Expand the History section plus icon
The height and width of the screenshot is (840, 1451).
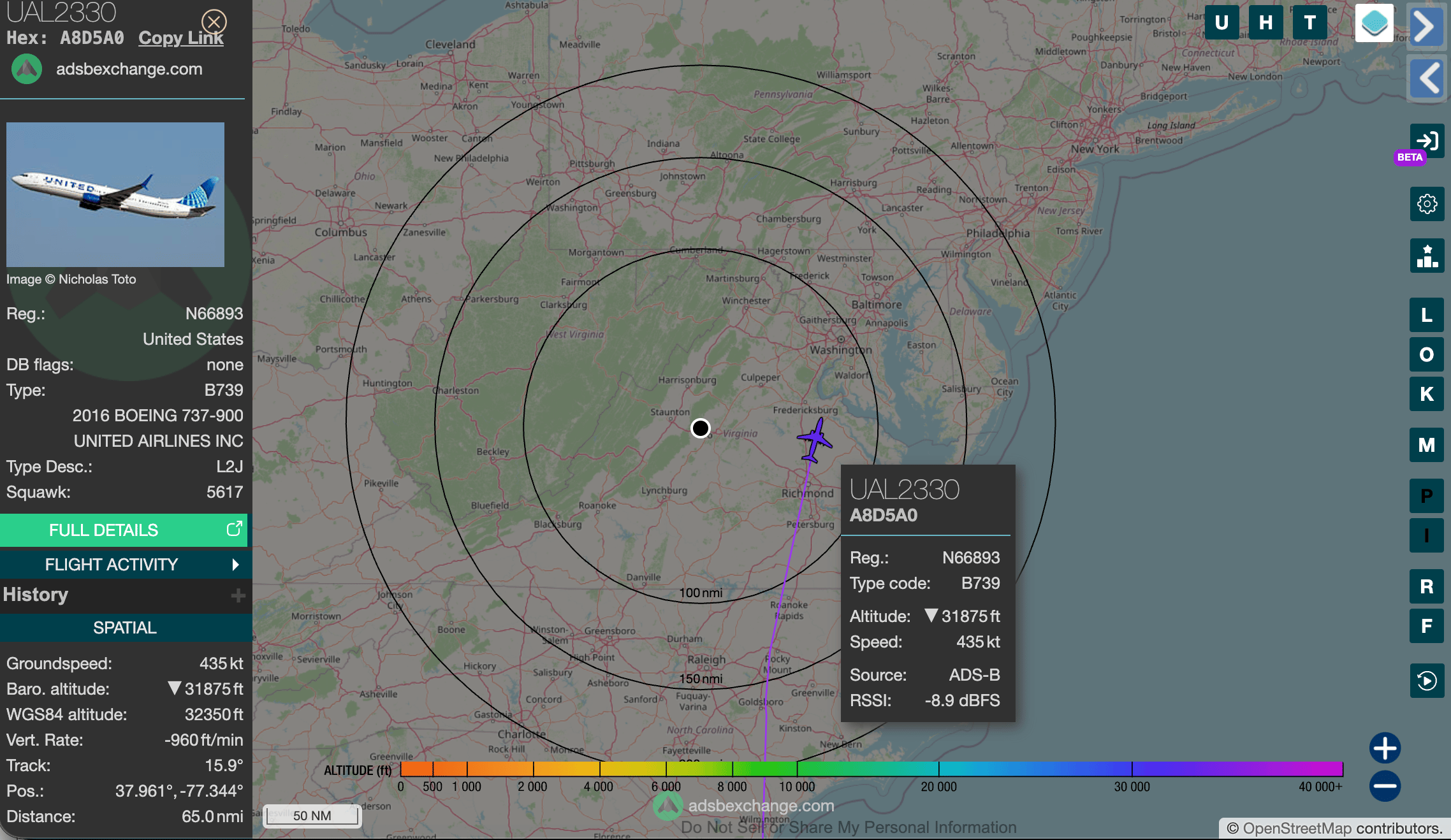tap(238, 595)
